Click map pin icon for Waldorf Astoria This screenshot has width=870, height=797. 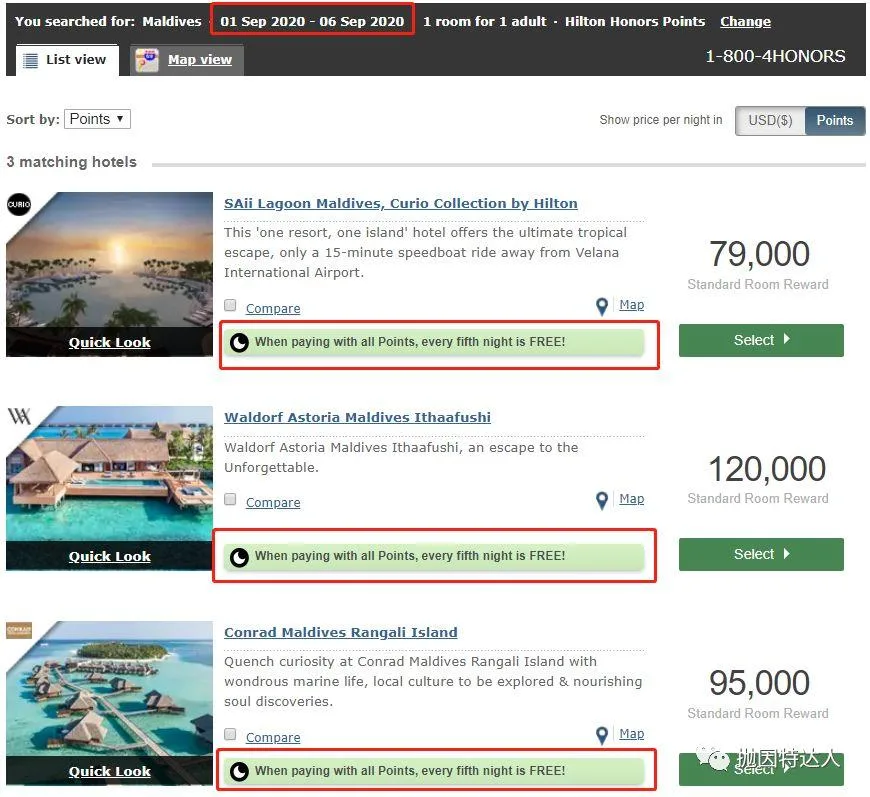602,501
